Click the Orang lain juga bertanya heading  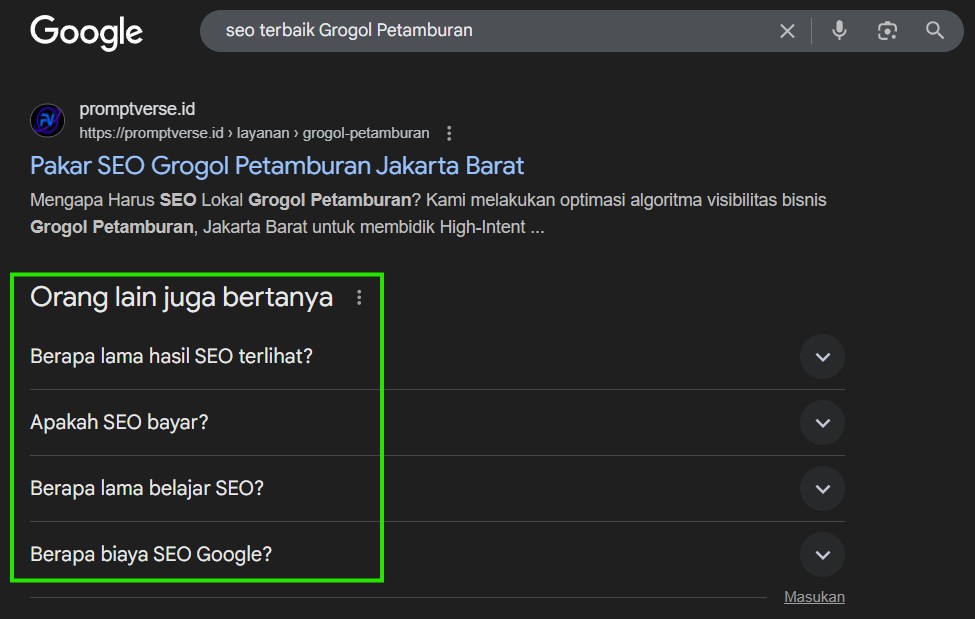point(181,297)
